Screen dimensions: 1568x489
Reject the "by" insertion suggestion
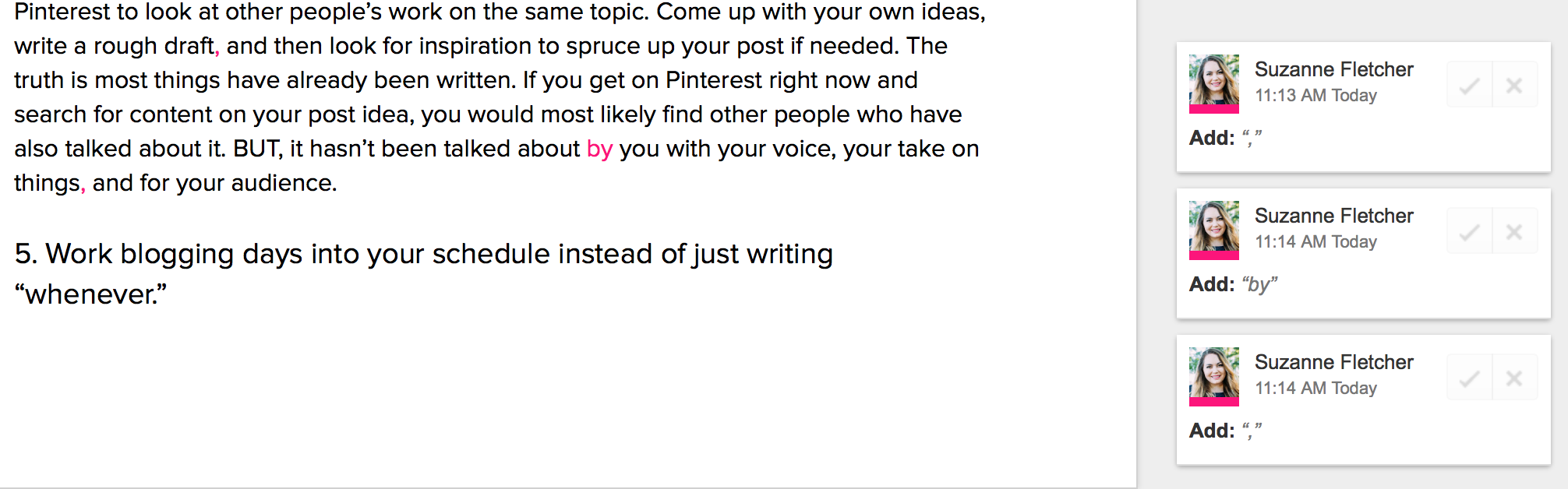[1514, 231]
